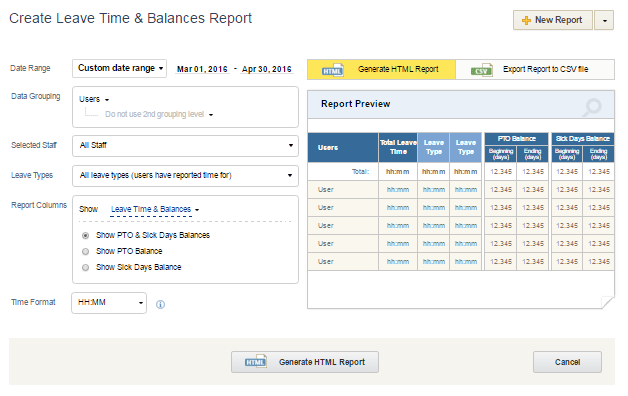Open the Leave Types dropdown
628x396 pixels.
pos(185,176)
